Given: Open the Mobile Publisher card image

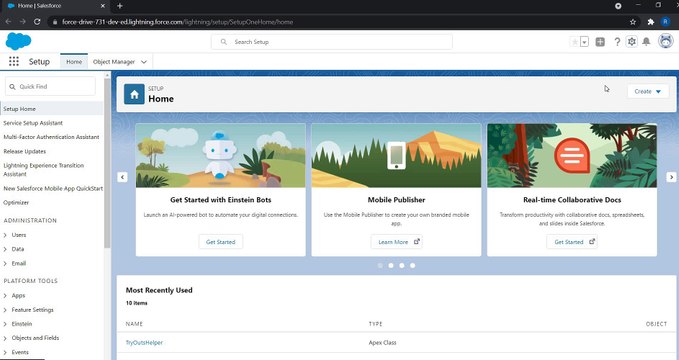Looking at the screenshot, I should tap(396, 156).
